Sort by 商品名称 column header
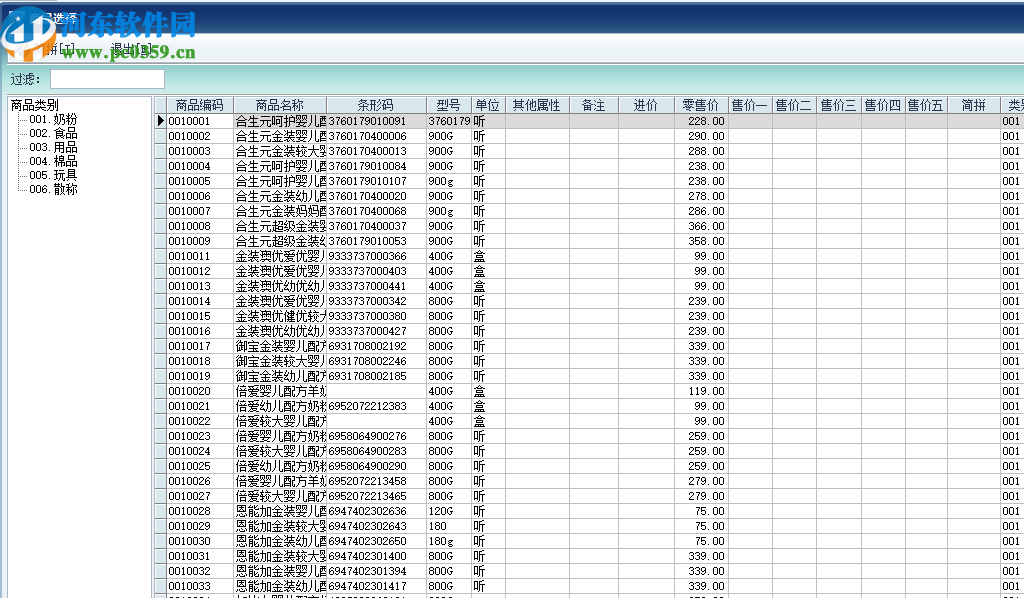The image size is (1024, 598). coord(280,105)
